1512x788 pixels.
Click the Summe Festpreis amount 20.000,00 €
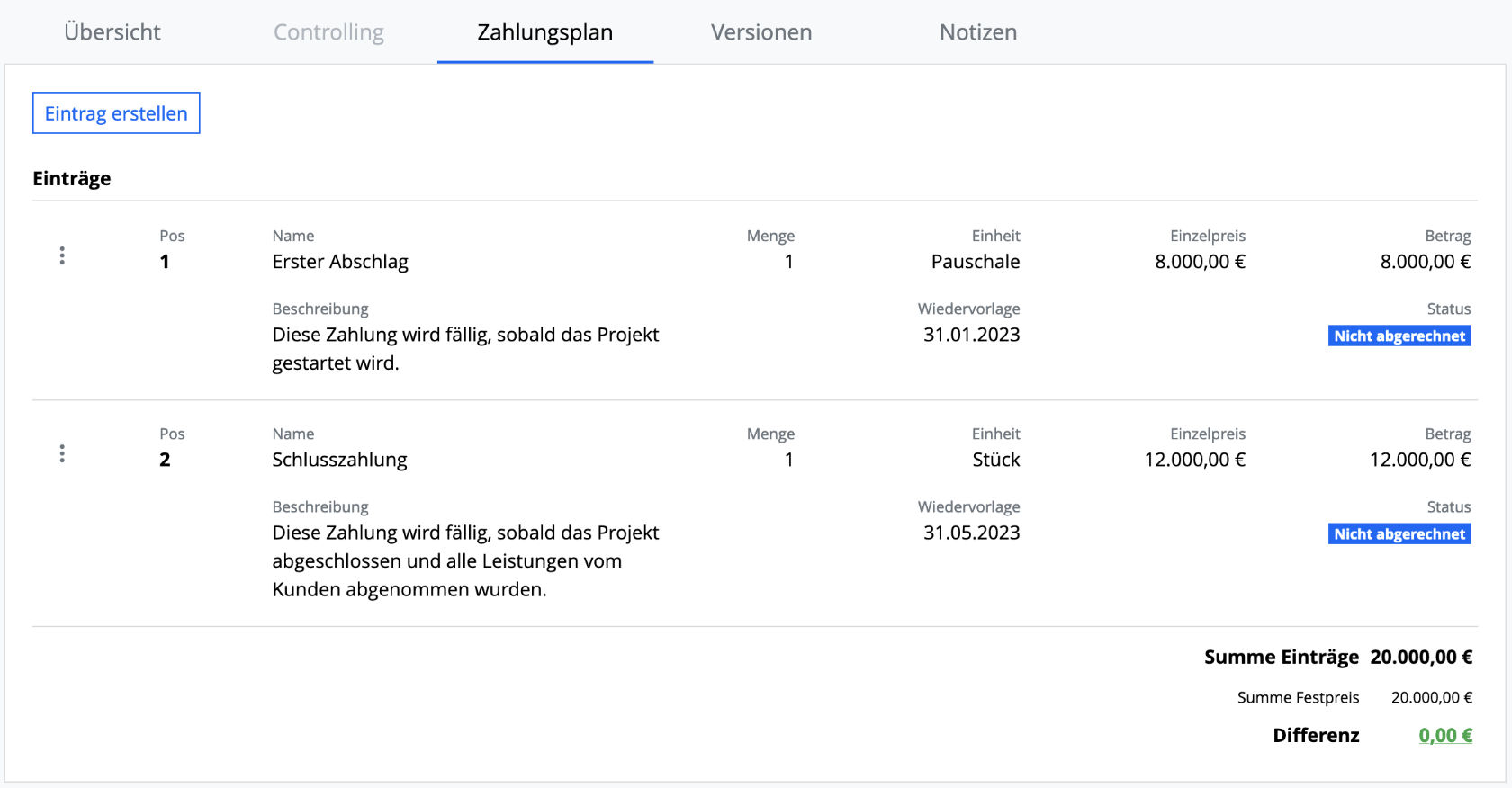point(1432,697)
